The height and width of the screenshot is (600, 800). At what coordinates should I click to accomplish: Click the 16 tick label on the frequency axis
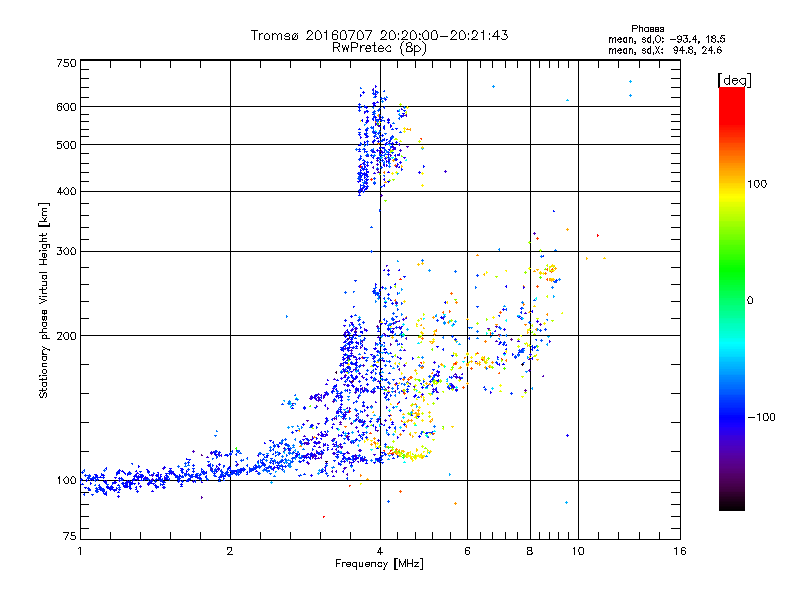tap(680, 551)
